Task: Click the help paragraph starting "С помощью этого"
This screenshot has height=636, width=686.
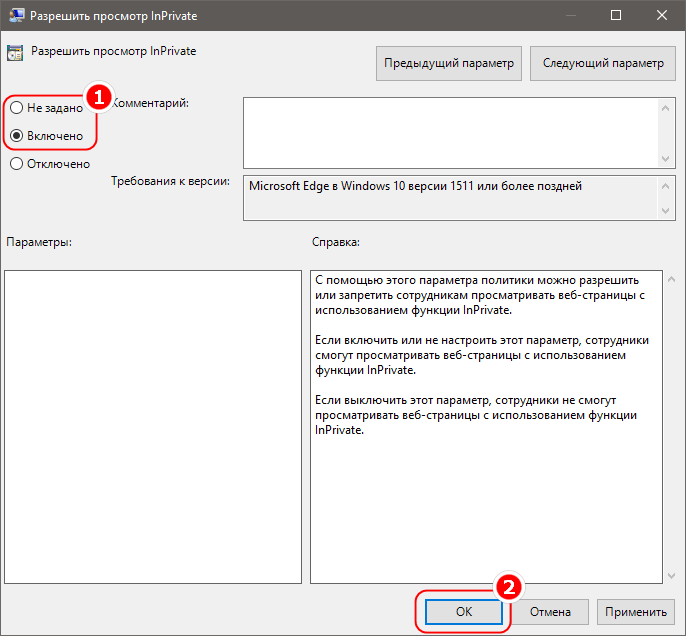Action: [479, 295]
